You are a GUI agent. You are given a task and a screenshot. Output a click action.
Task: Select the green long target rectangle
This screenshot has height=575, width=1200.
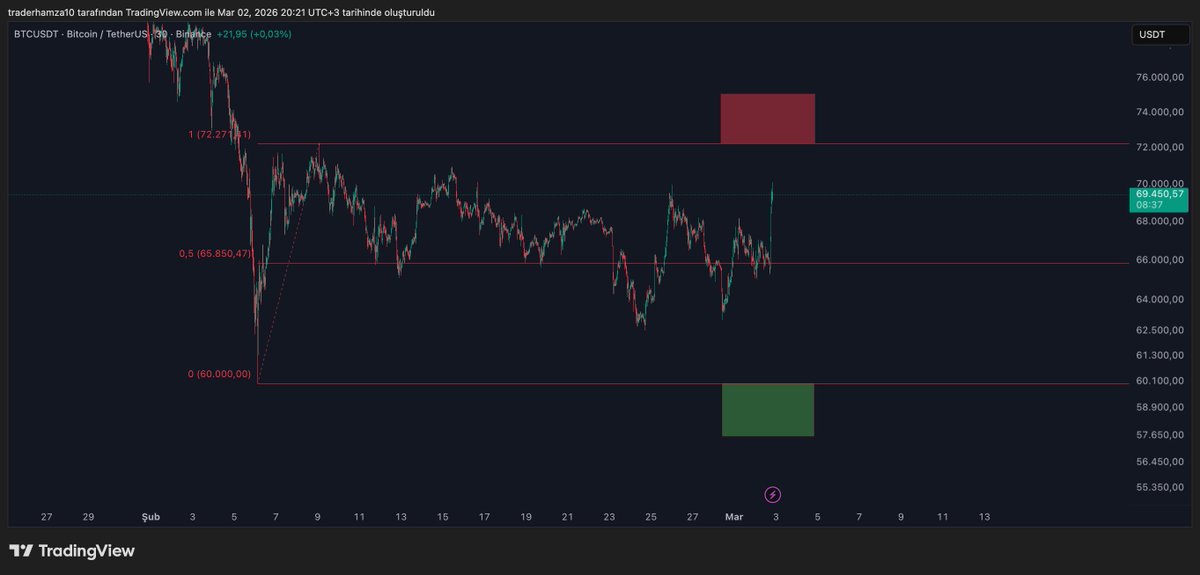(x=767, y=410)
